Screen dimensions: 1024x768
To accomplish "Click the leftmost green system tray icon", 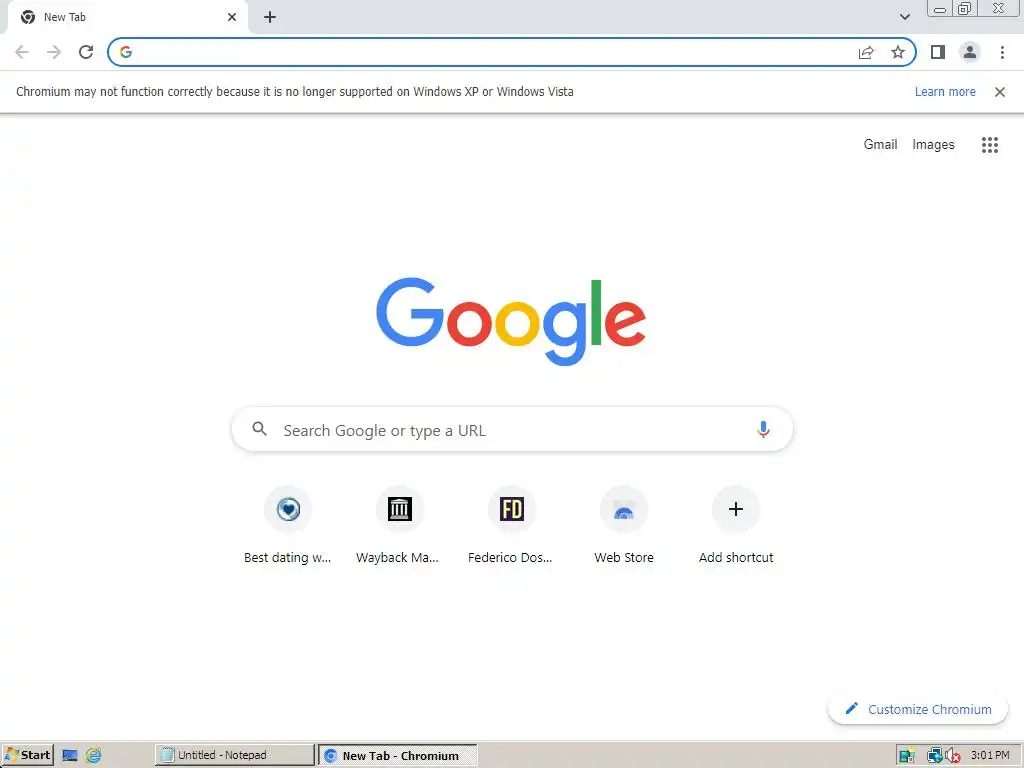I will pyautogui.click(x=906, y=756).
